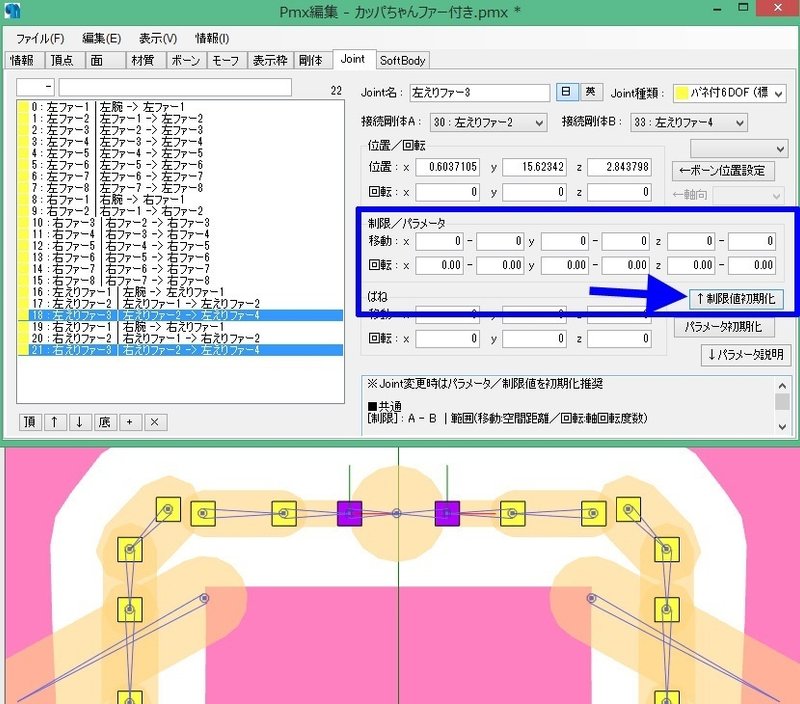Switch to the 面 tab
Image resolution: width=800 pixels, height=704 pixels.
pos(105,60)
